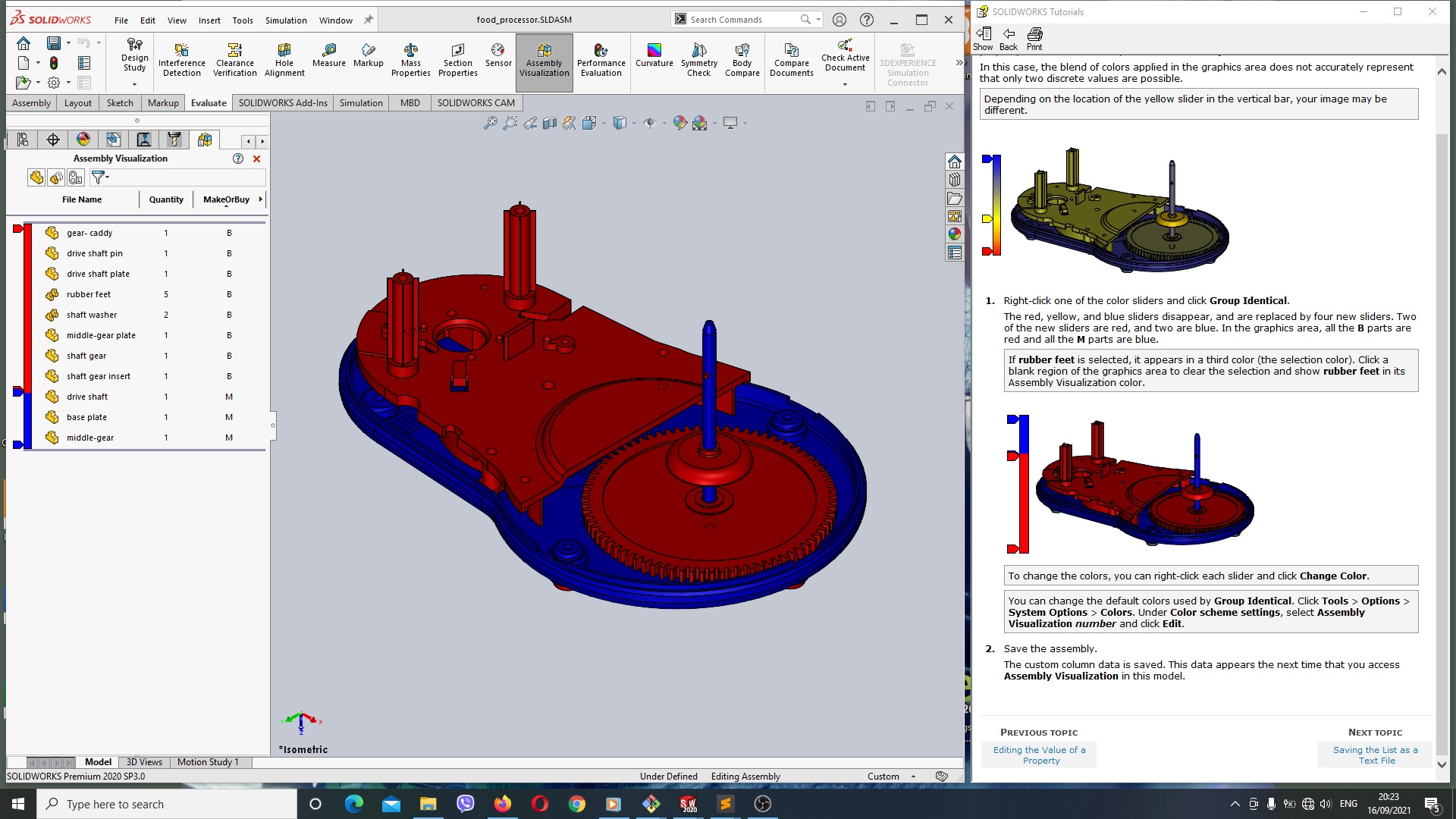The height and width of the screenshot is (819, 1456).
Task: Open Interference Detection tool
Action: [182, 61]
